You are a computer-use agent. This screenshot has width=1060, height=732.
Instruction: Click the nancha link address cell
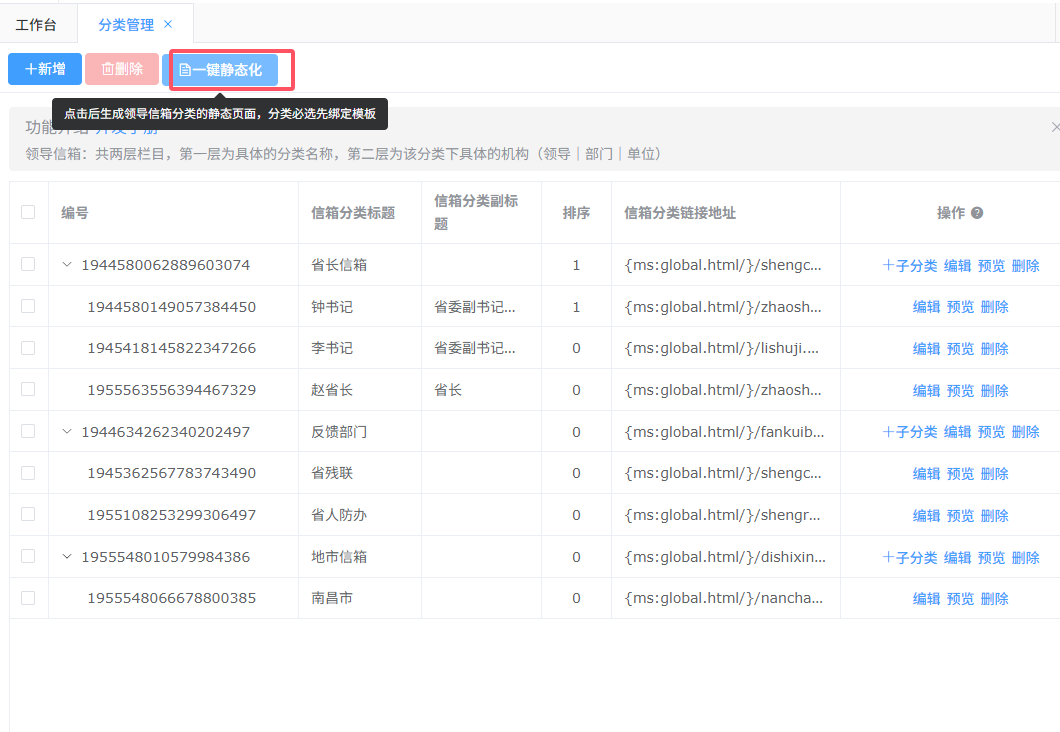click(724, 598)
